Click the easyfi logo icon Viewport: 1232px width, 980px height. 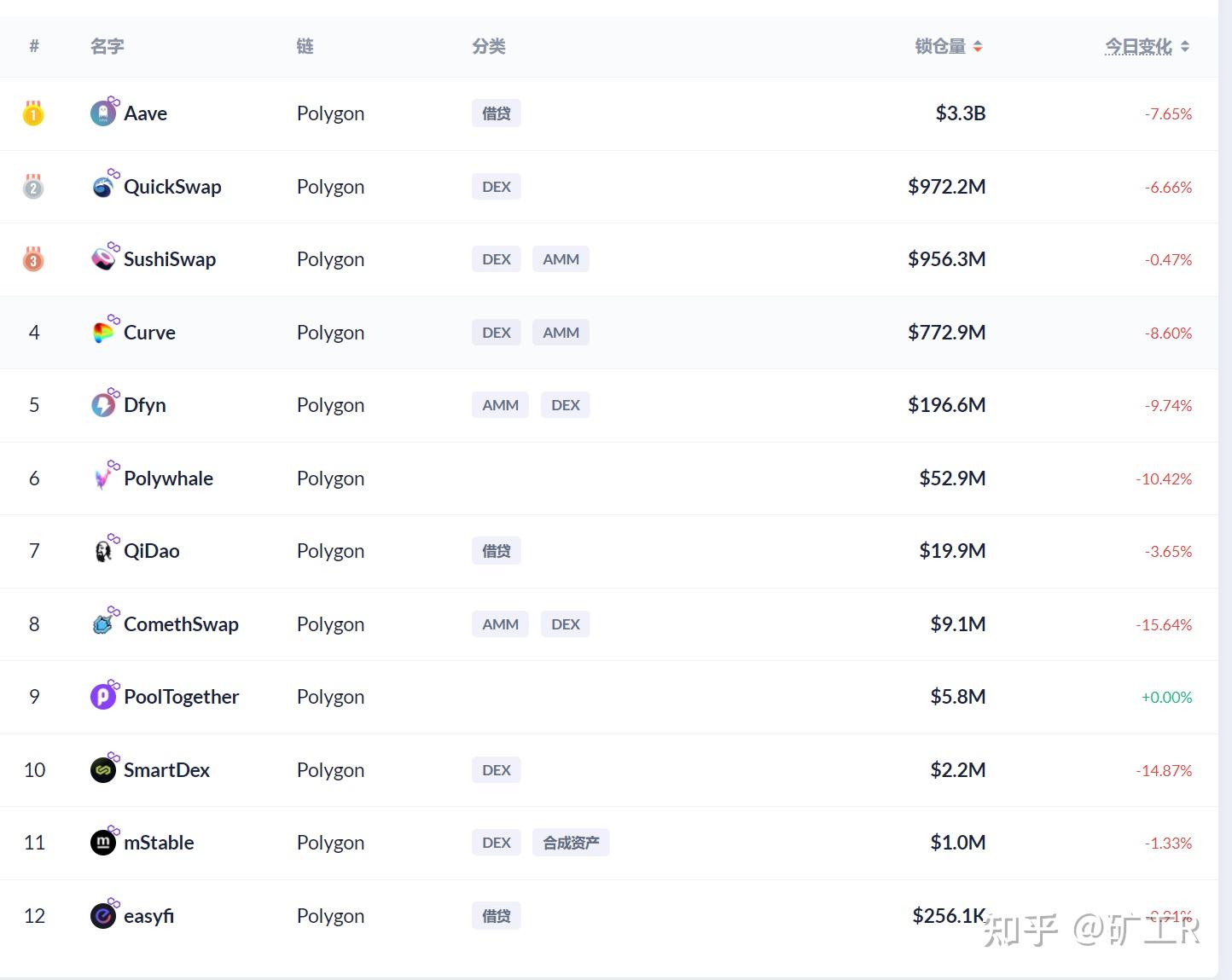click(103, 916)
